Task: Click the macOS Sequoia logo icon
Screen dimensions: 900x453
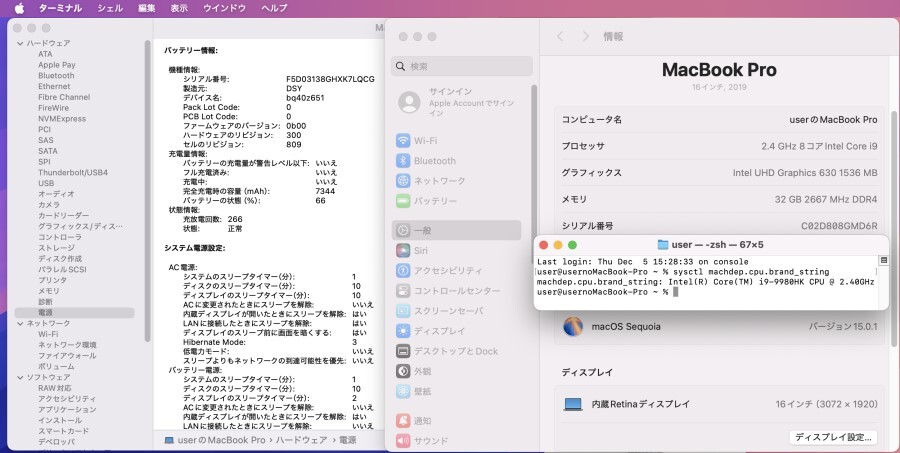Action: click(573, 326)
